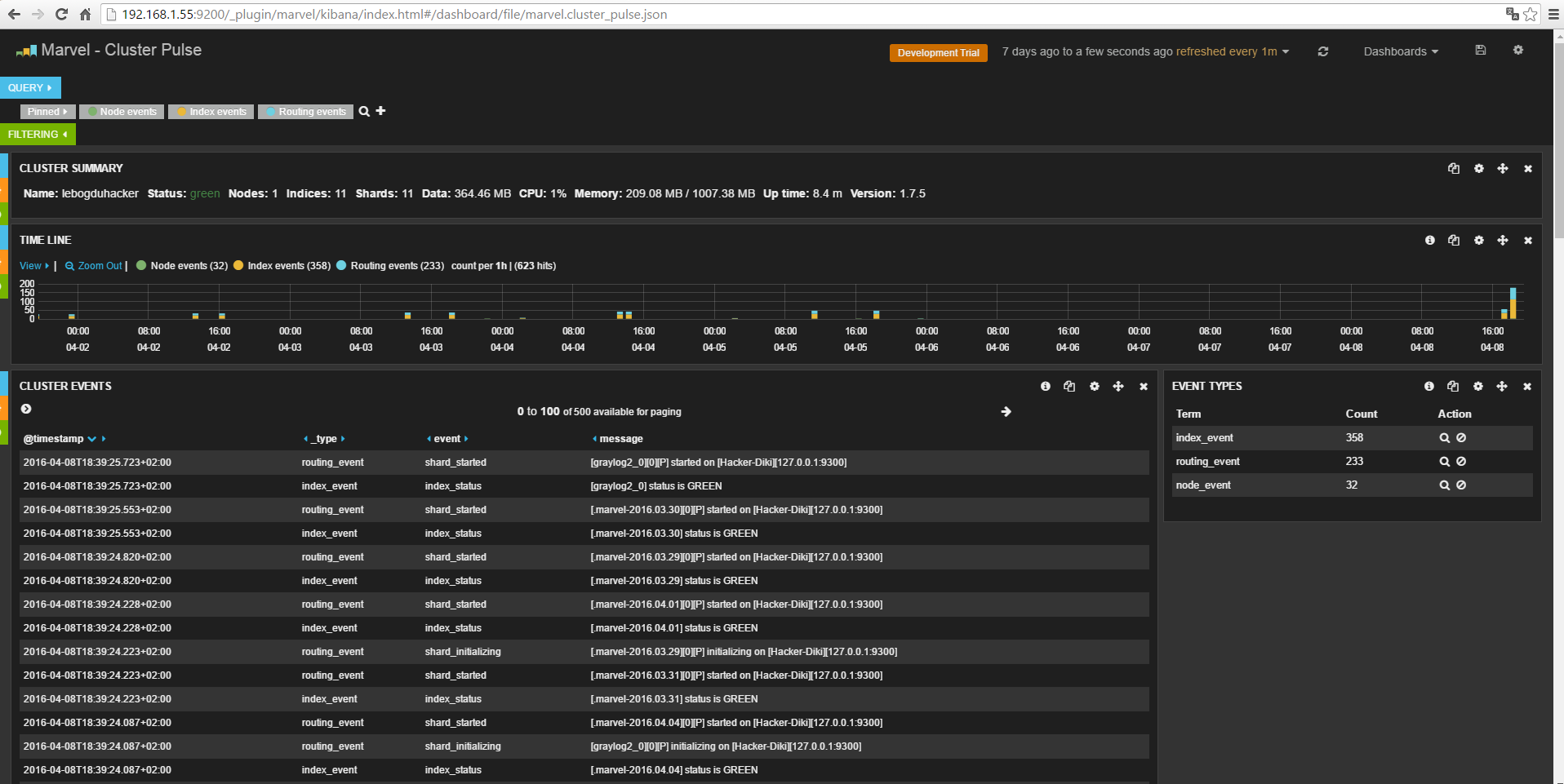The width and height of the screenshot is (1564, 784).
Task: Click the Marvel - Cluster Pulse title
Action: [121, 50]
